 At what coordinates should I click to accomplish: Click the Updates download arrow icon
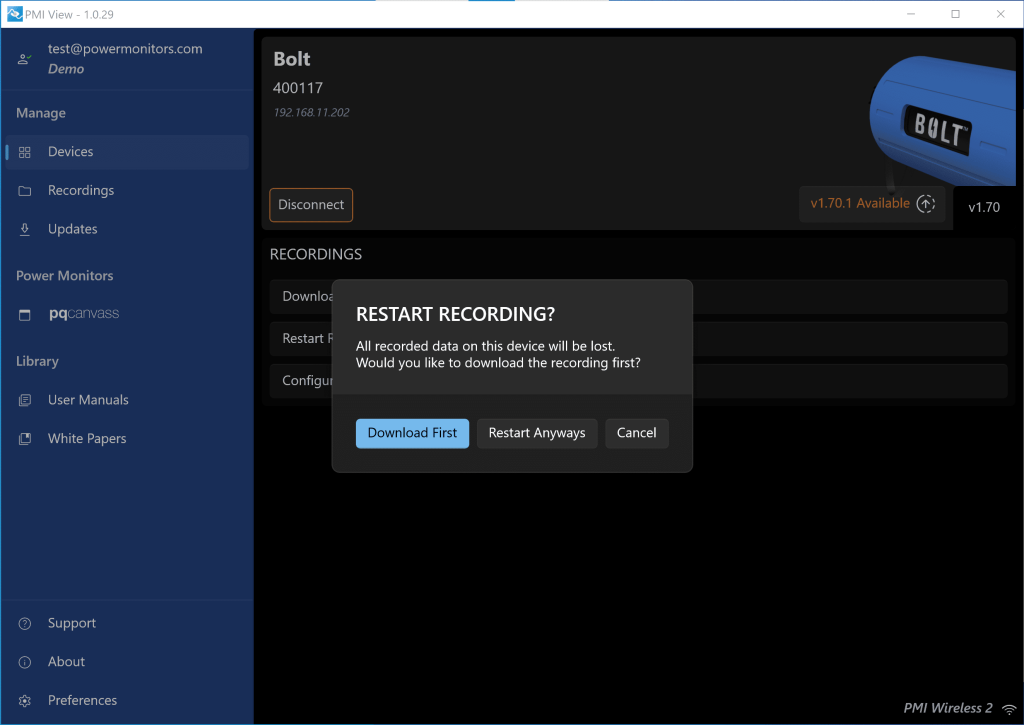[x=25, y=230]
